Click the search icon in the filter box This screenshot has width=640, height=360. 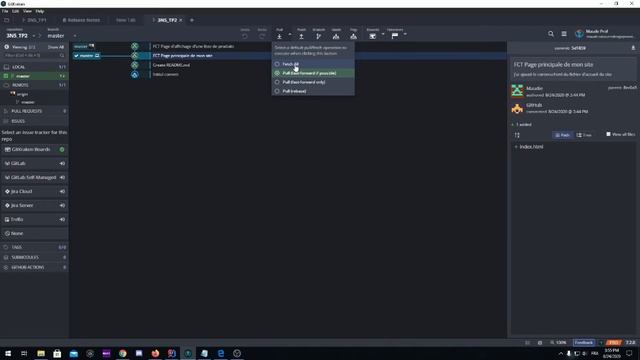click(62, 56)
